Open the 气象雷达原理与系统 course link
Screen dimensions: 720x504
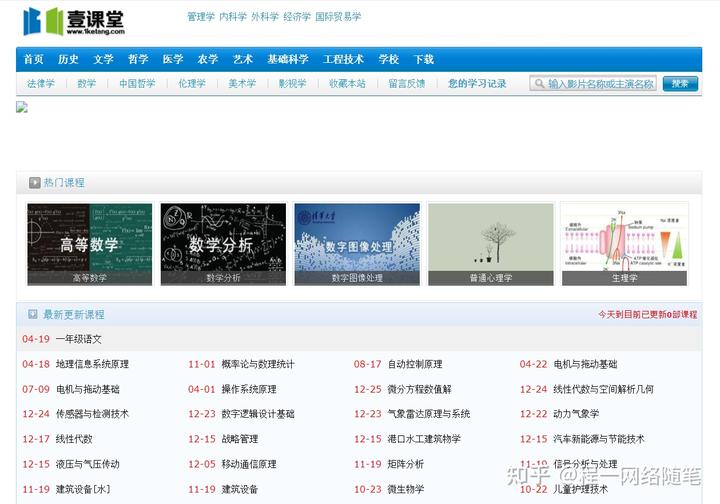pyautogui.click(x=428, y=414)
